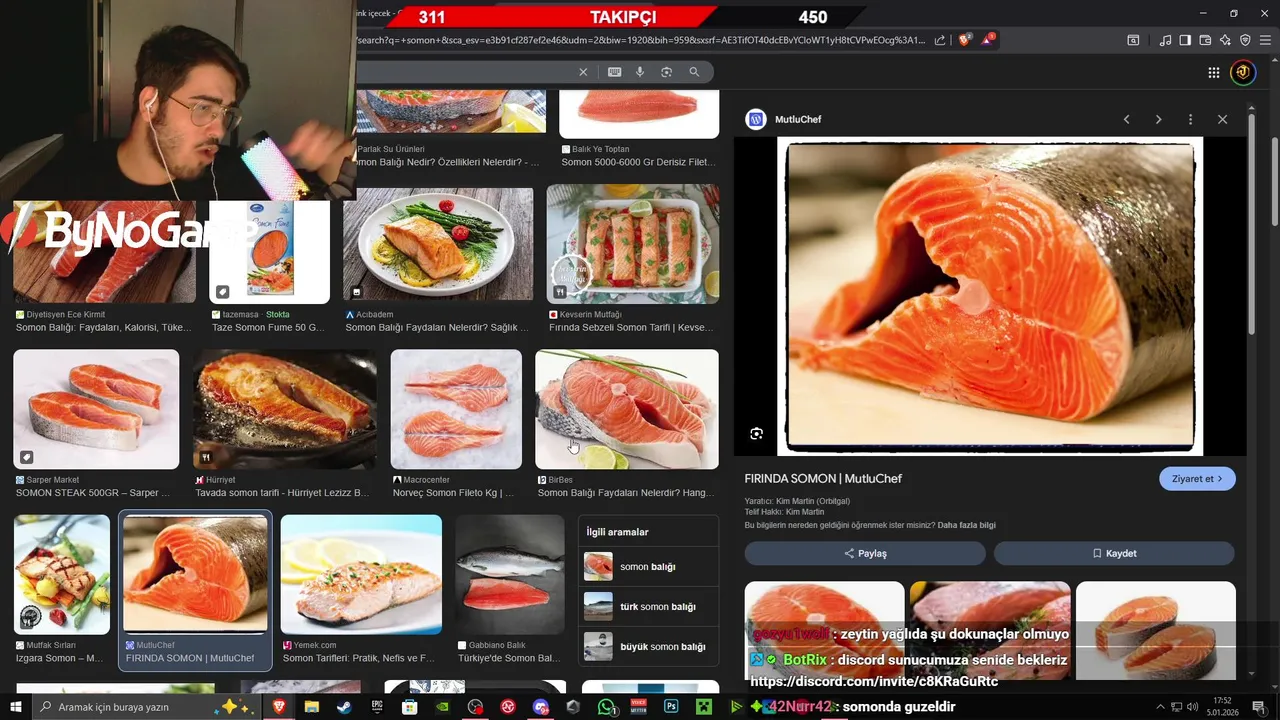Click the Lens icon on the preview image
Image resolution: width=1280 pixels, height=720 pixels.
(x=756, y=433)
